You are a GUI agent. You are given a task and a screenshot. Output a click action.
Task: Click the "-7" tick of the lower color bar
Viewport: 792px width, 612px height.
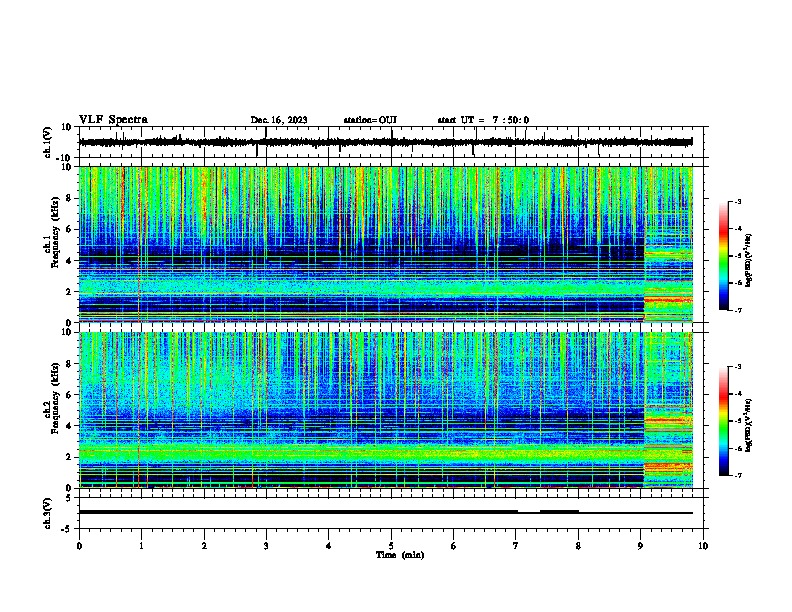[x=738, y=475]
